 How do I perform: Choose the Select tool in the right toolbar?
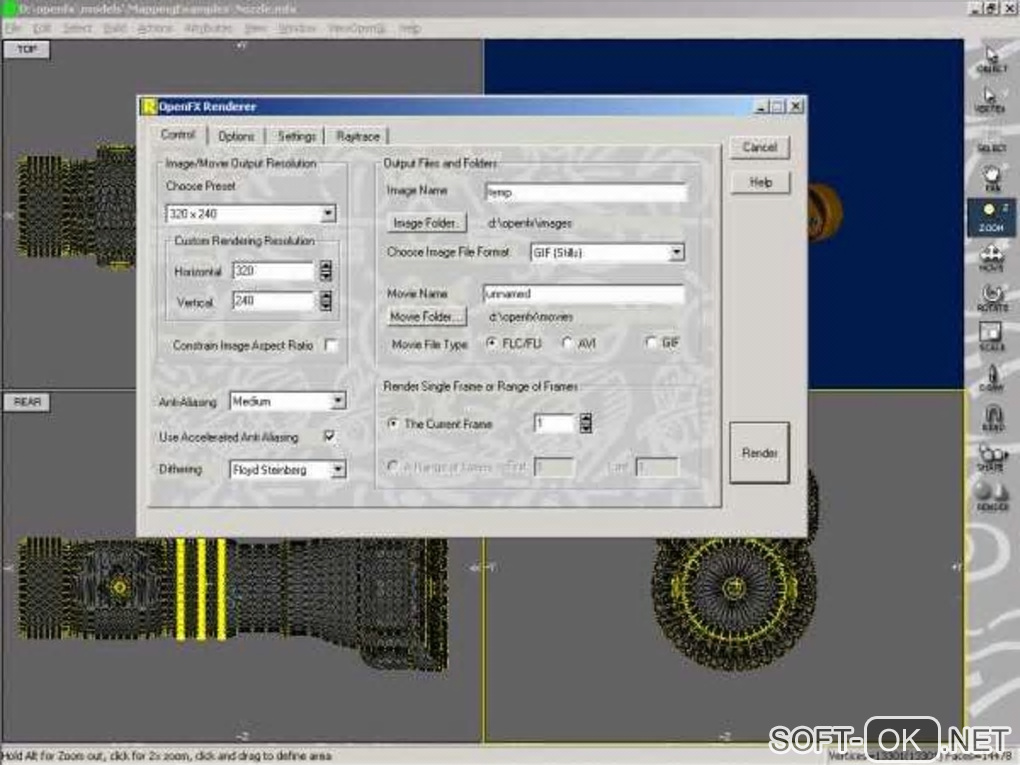coord(991,148)
